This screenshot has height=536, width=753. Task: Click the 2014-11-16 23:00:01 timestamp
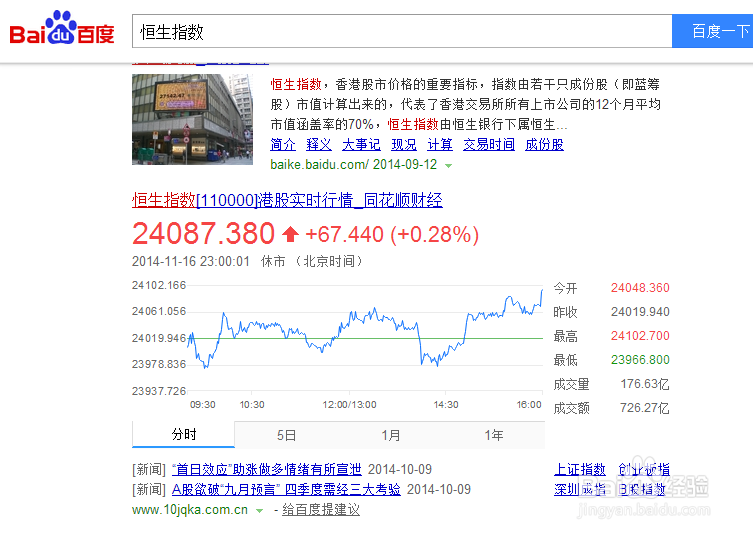coord(191,261)
